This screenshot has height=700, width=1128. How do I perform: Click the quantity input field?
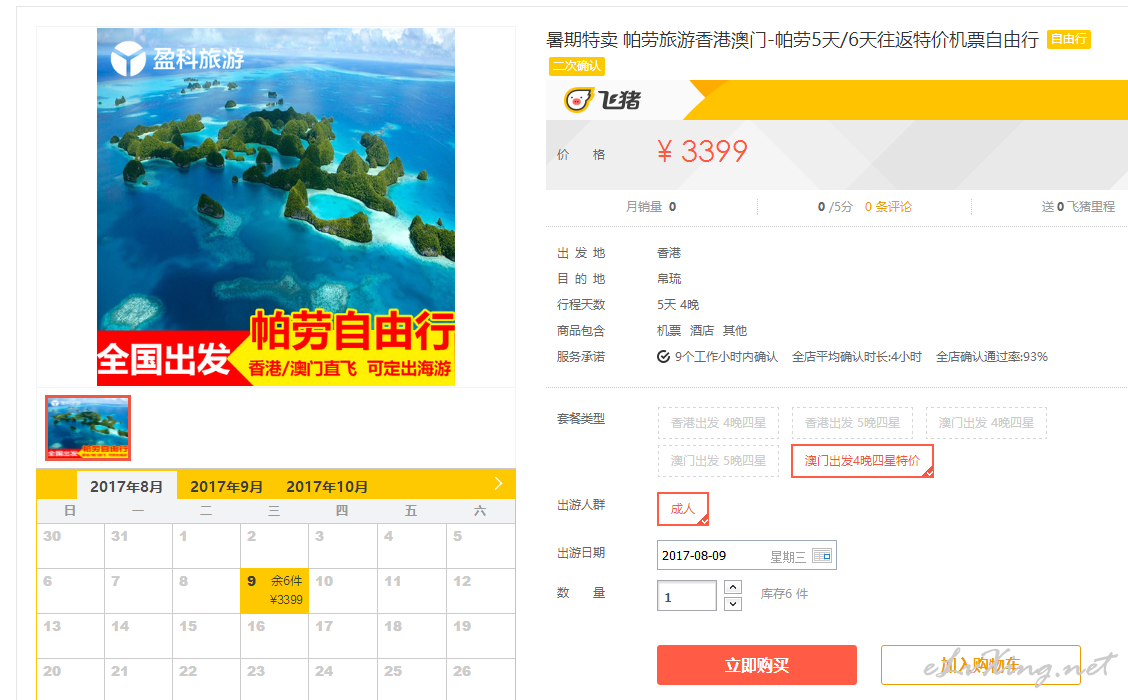click(x=686, y=596)
